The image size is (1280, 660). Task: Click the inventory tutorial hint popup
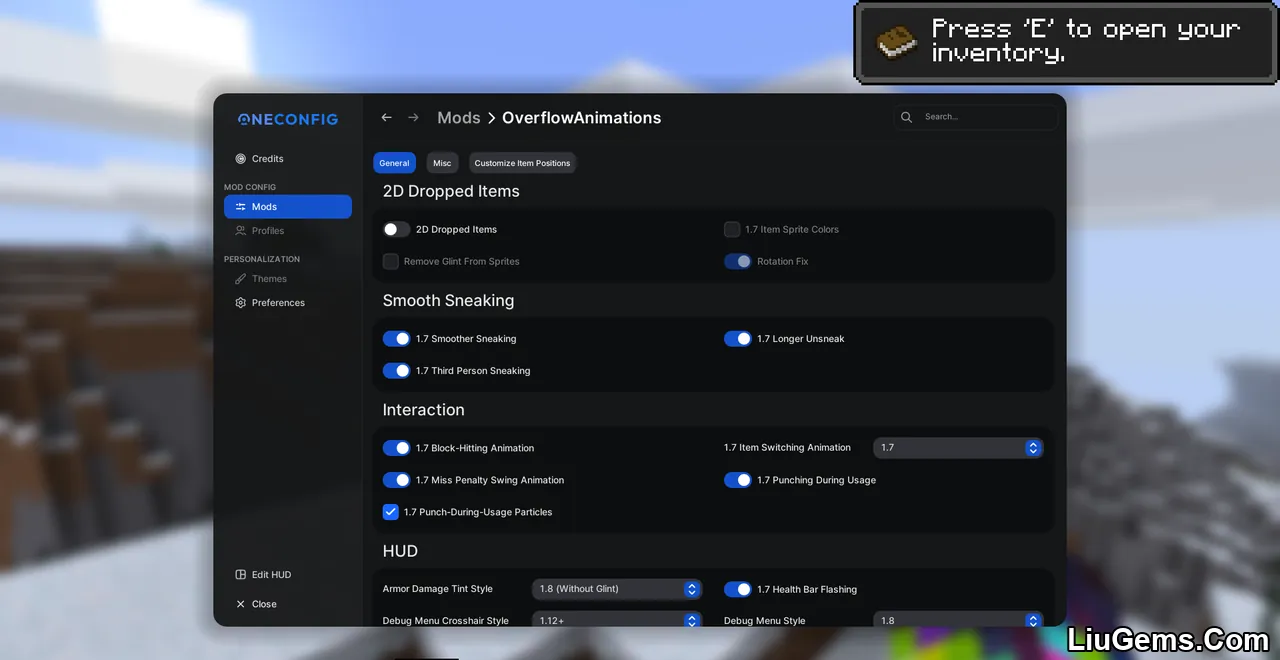pyautogui.click(x=1065, y=42)
